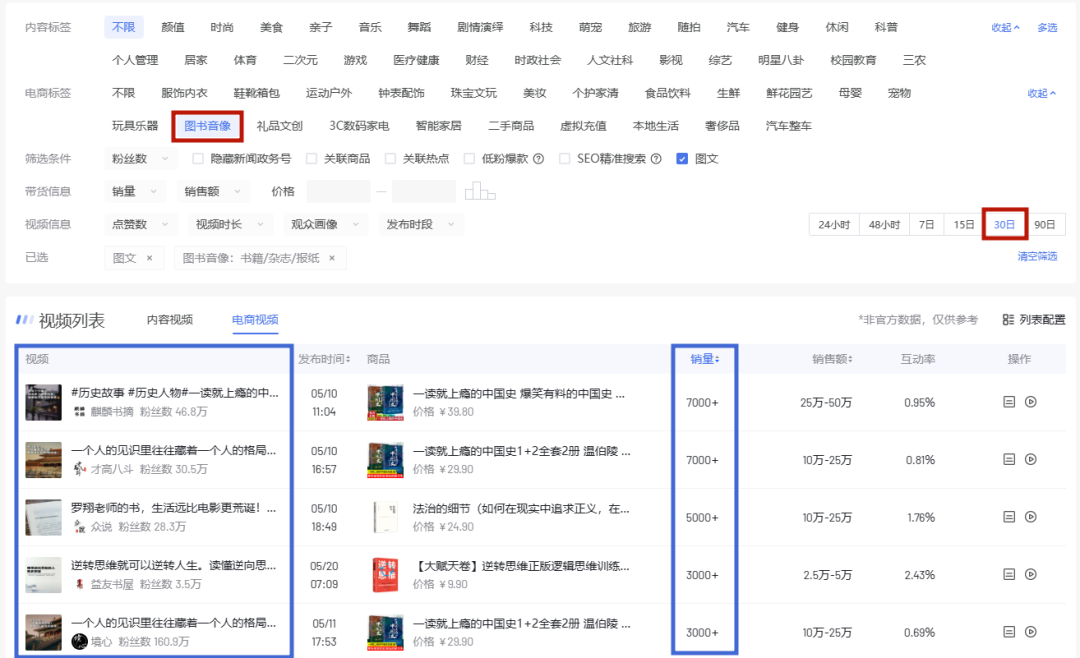Open details icon for 7000+ 麒麟书摘 row
The width and height of the screenshot is (1080, 658).
pos(1009,402)
